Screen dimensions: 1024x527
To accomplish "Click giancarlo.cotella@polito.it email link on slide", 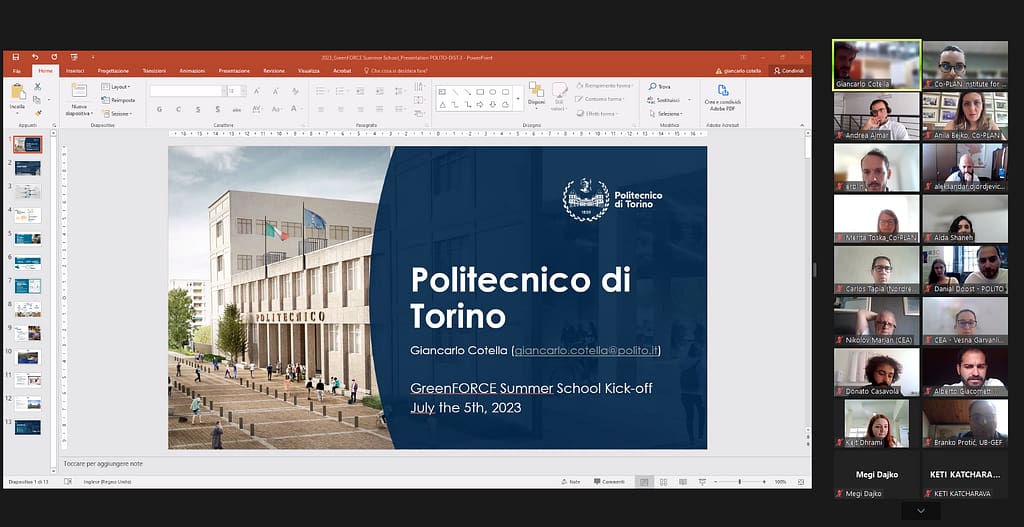I will [x=587, y=351].
